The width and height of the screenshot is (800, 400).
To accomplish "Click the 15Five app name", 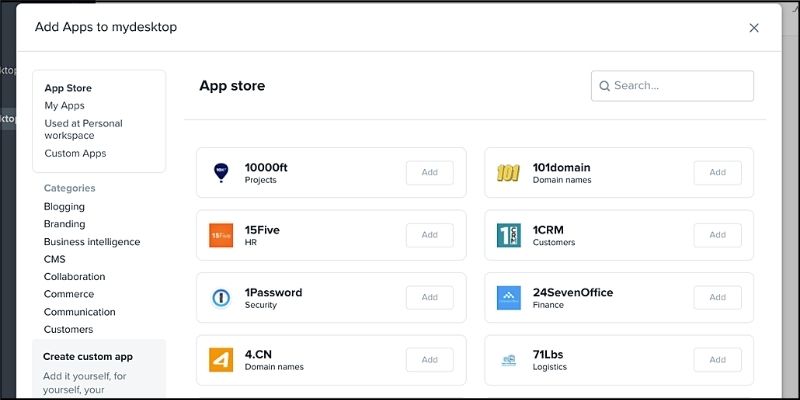I will click(x=262, y=230).
